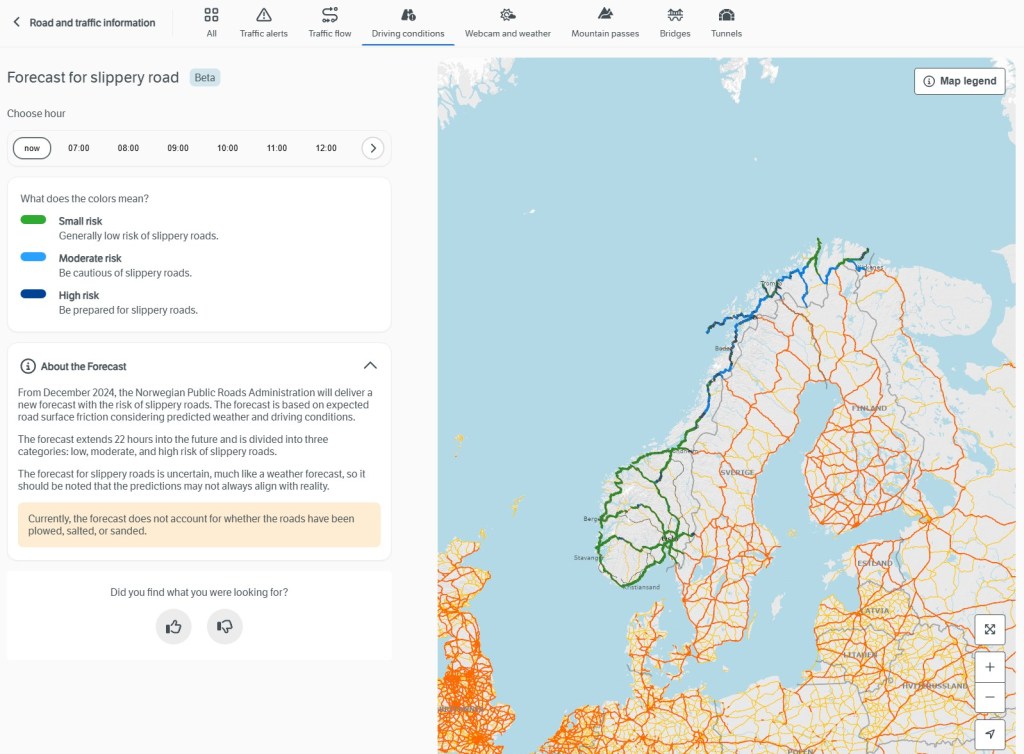Collapse the About the Forecast section
The image size is (1024, 754).
tap(370, 366)
